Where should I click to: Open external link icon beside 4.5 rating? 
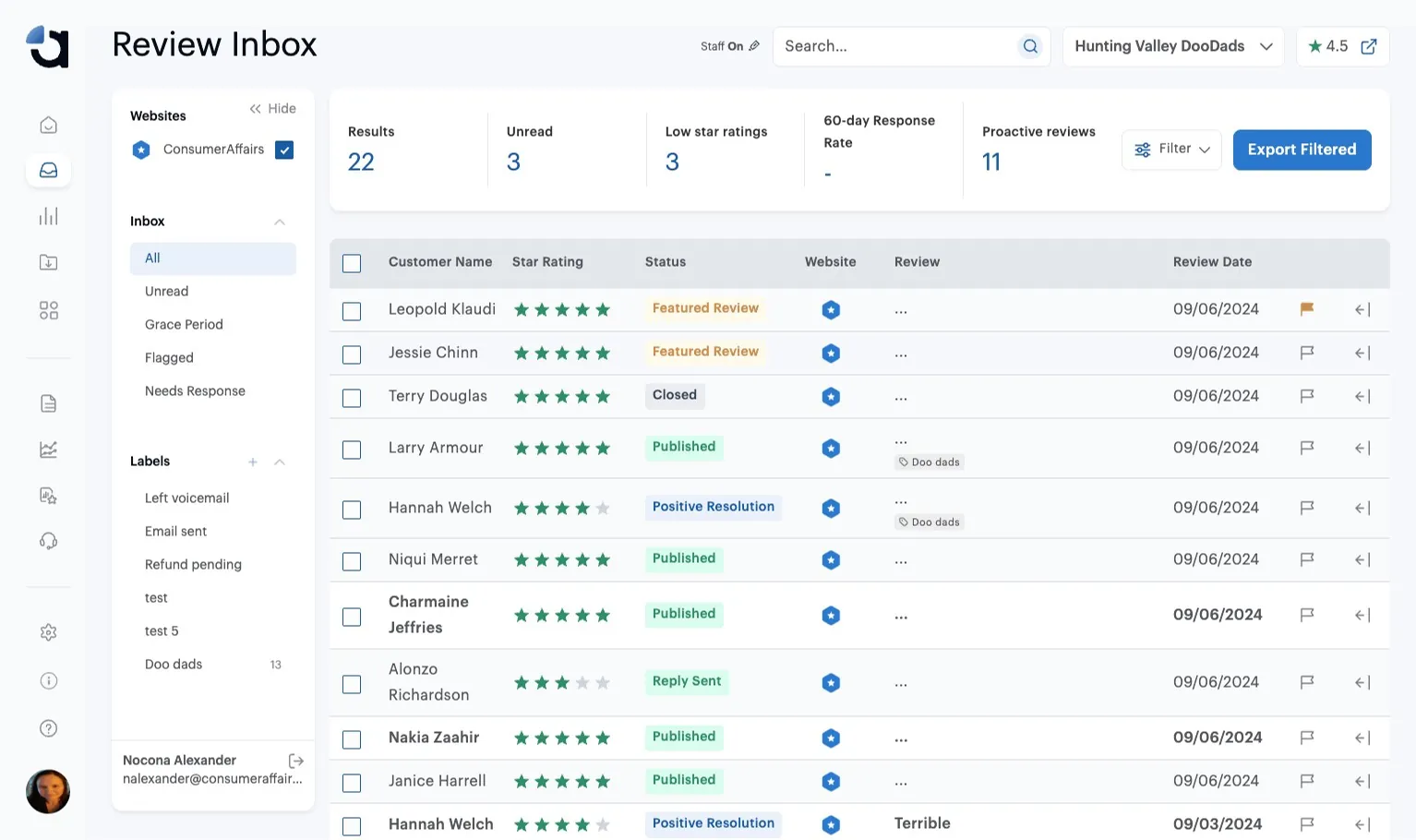pos(1369,46)
